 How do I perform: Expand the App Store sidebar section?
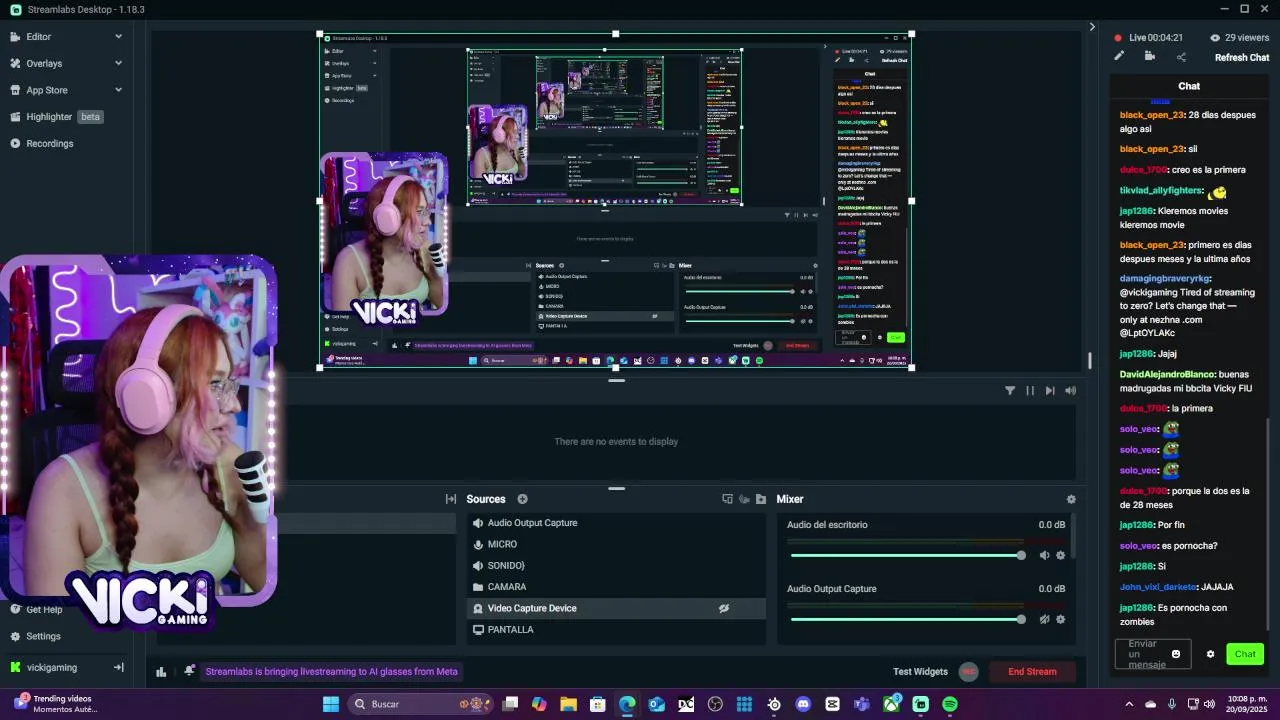point(118,90)
